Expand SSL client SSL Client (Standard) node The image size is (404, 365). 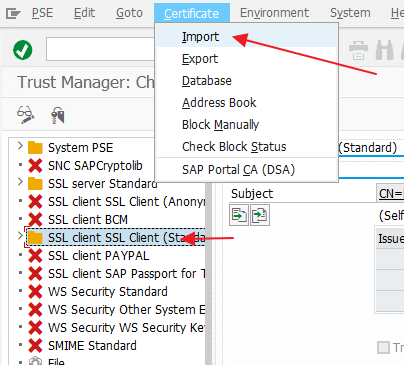pos(20,236)
